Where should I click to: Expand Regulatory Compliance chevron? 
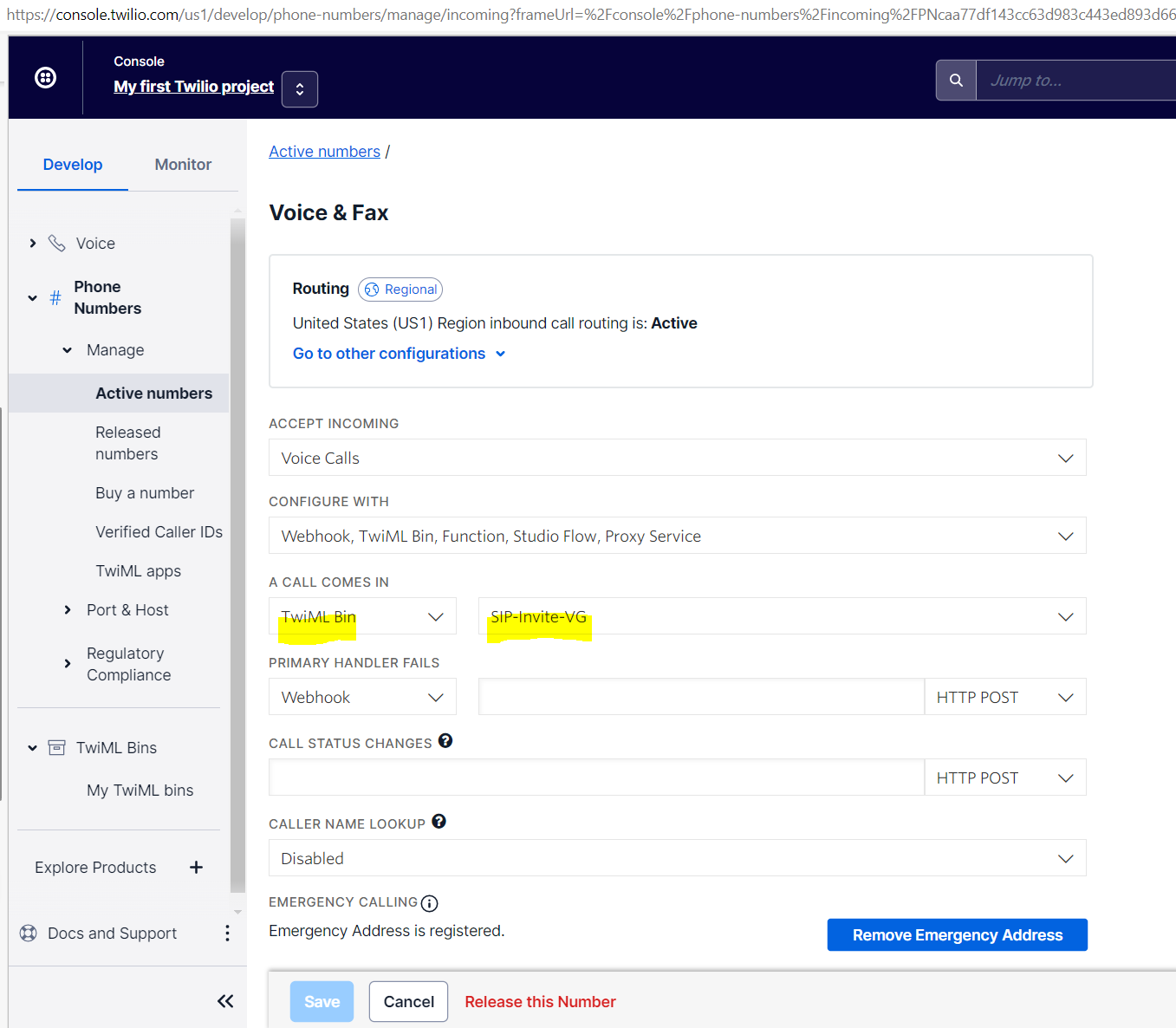[68, 664]
